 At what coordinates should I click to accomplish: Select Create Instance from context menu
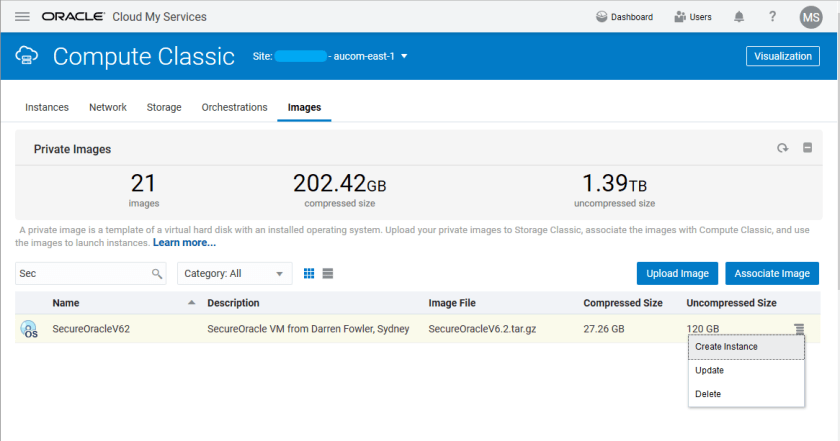coord(726,346)
